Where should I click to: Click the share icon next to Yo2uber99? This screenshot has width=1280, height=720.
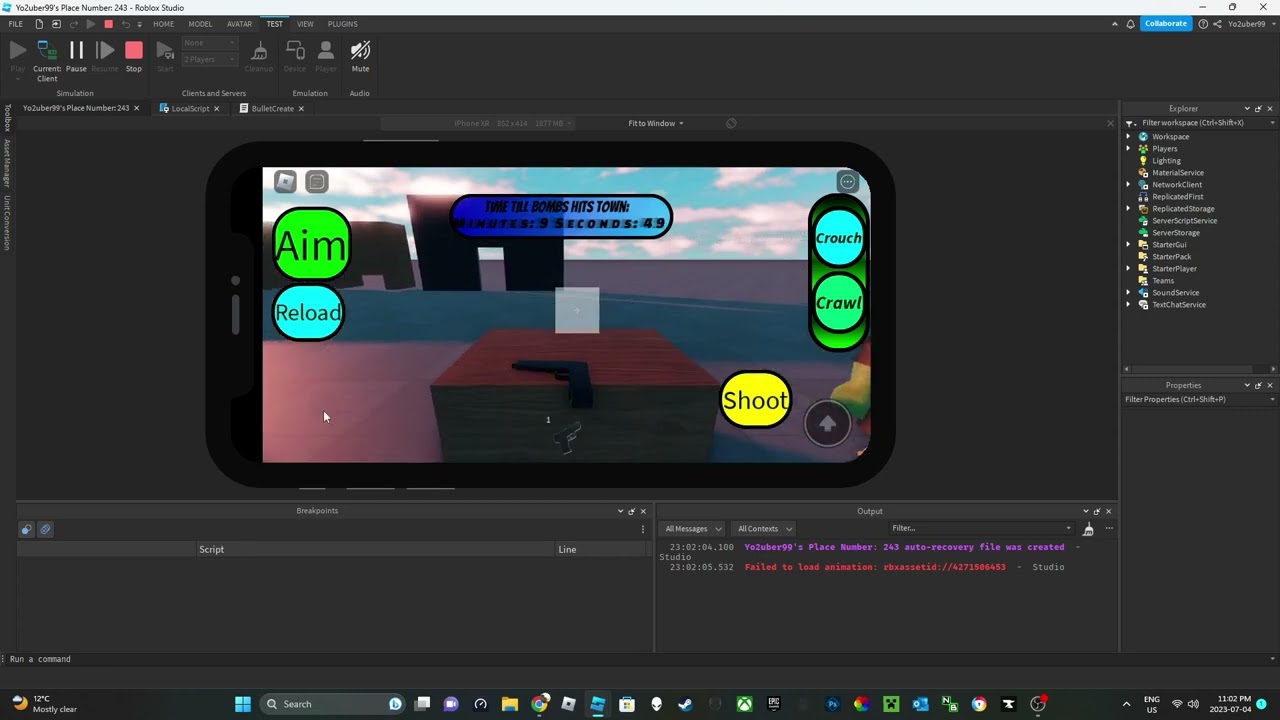(x=1218, y=24)
